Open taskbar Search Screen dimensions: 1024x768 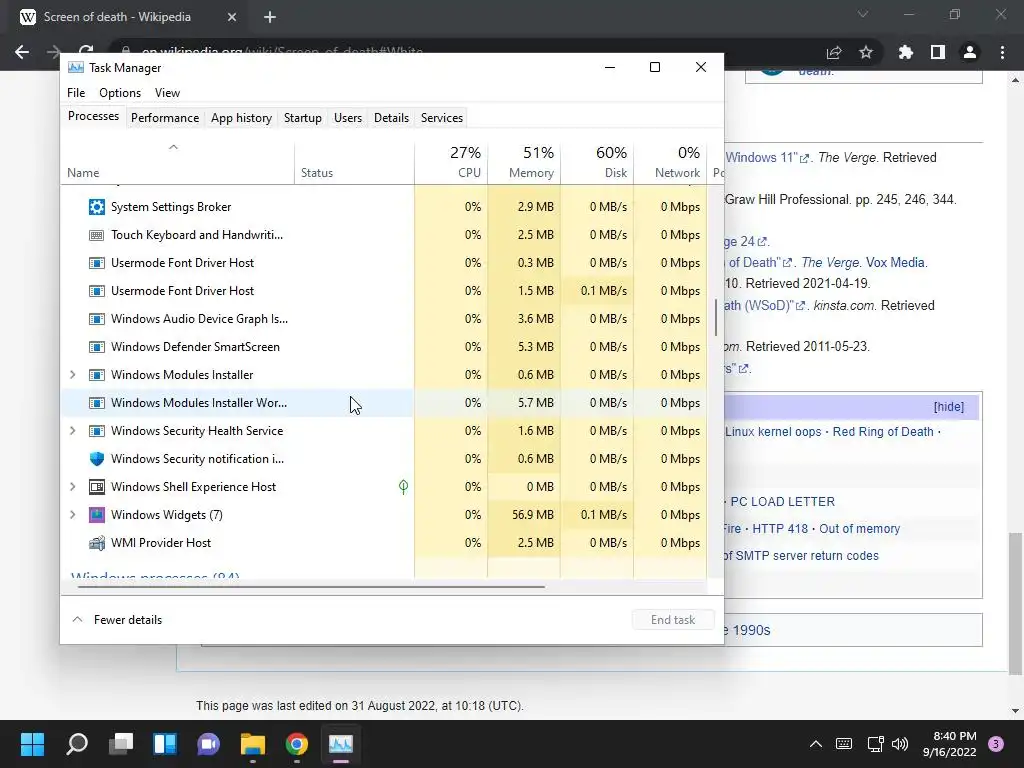click(77, 744)
